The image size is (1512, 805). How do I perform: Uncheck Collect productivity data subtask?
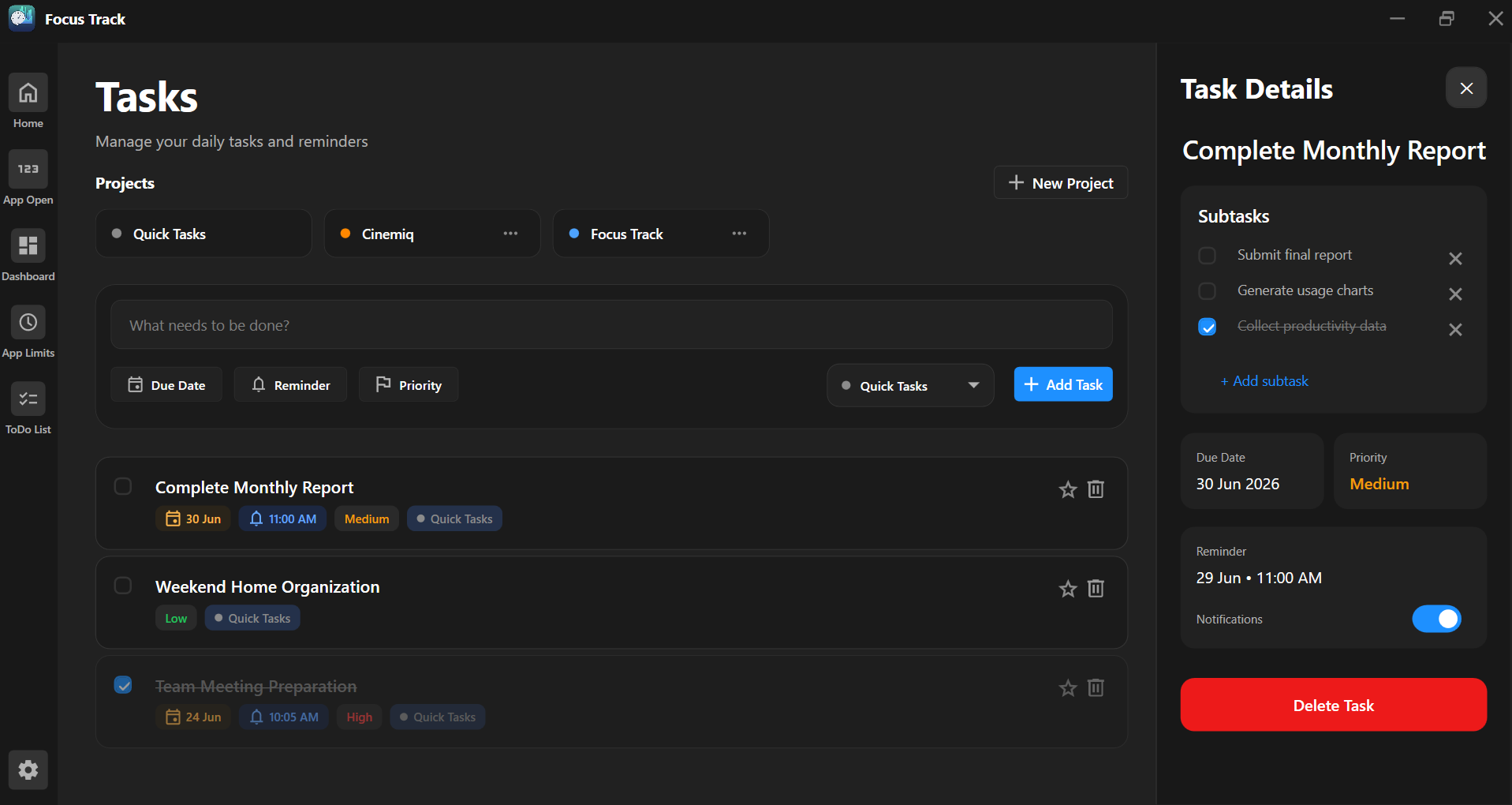click(1207, 327)
